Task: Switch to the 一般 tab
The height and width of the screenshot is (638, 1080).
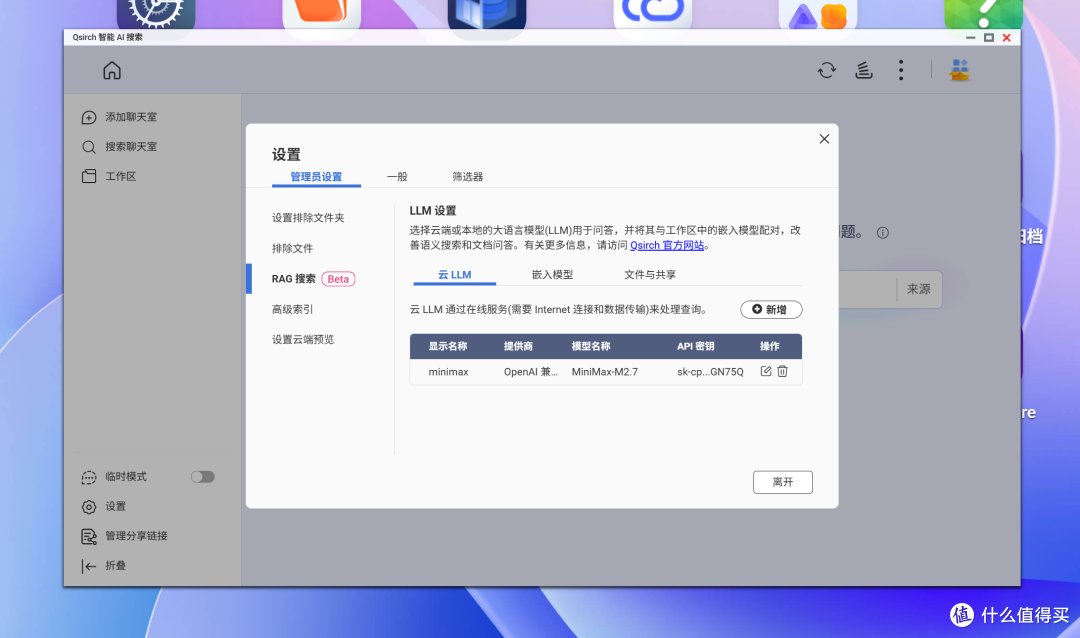Action: pos(397,177)
